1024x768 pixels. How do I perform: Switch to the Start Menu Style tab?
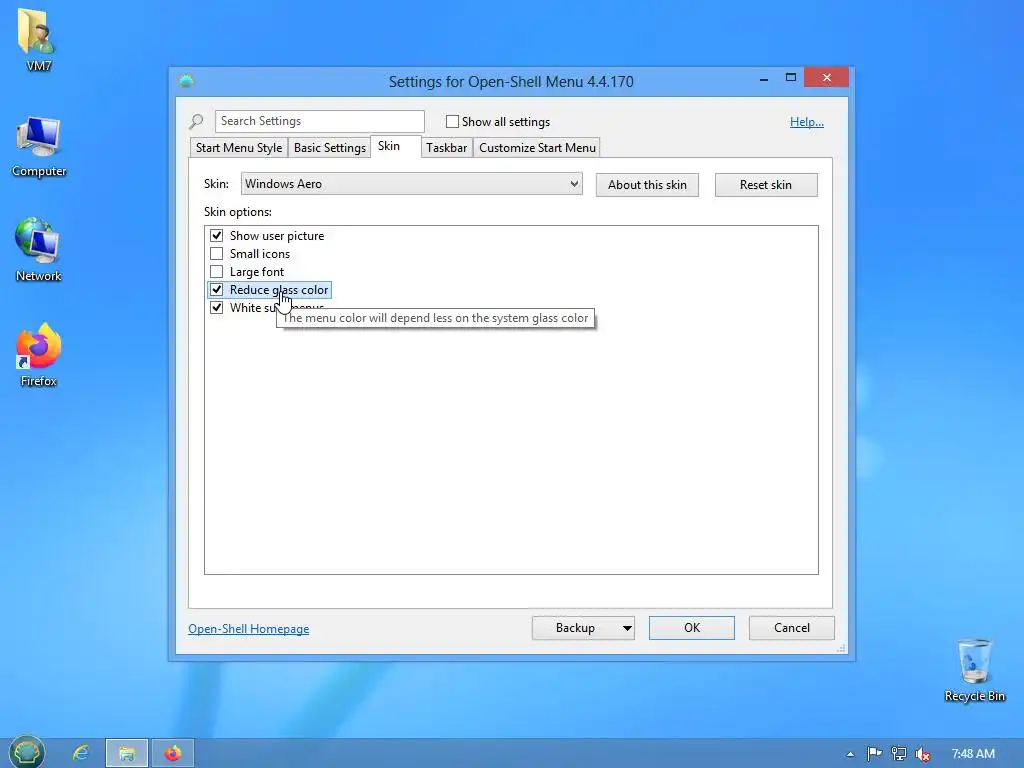coord(239,148)
